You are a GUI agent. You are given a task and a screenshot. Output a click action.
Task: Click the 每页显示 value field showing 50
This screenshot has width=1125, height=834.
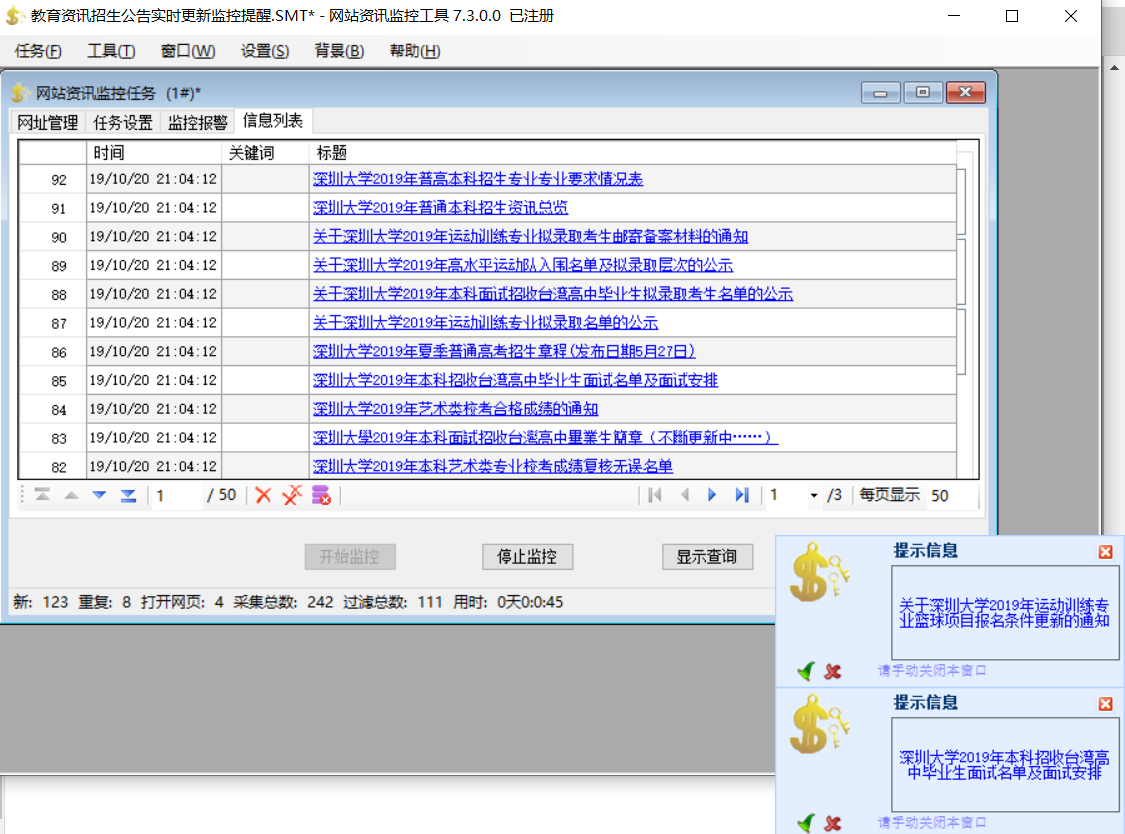(951, 495)
